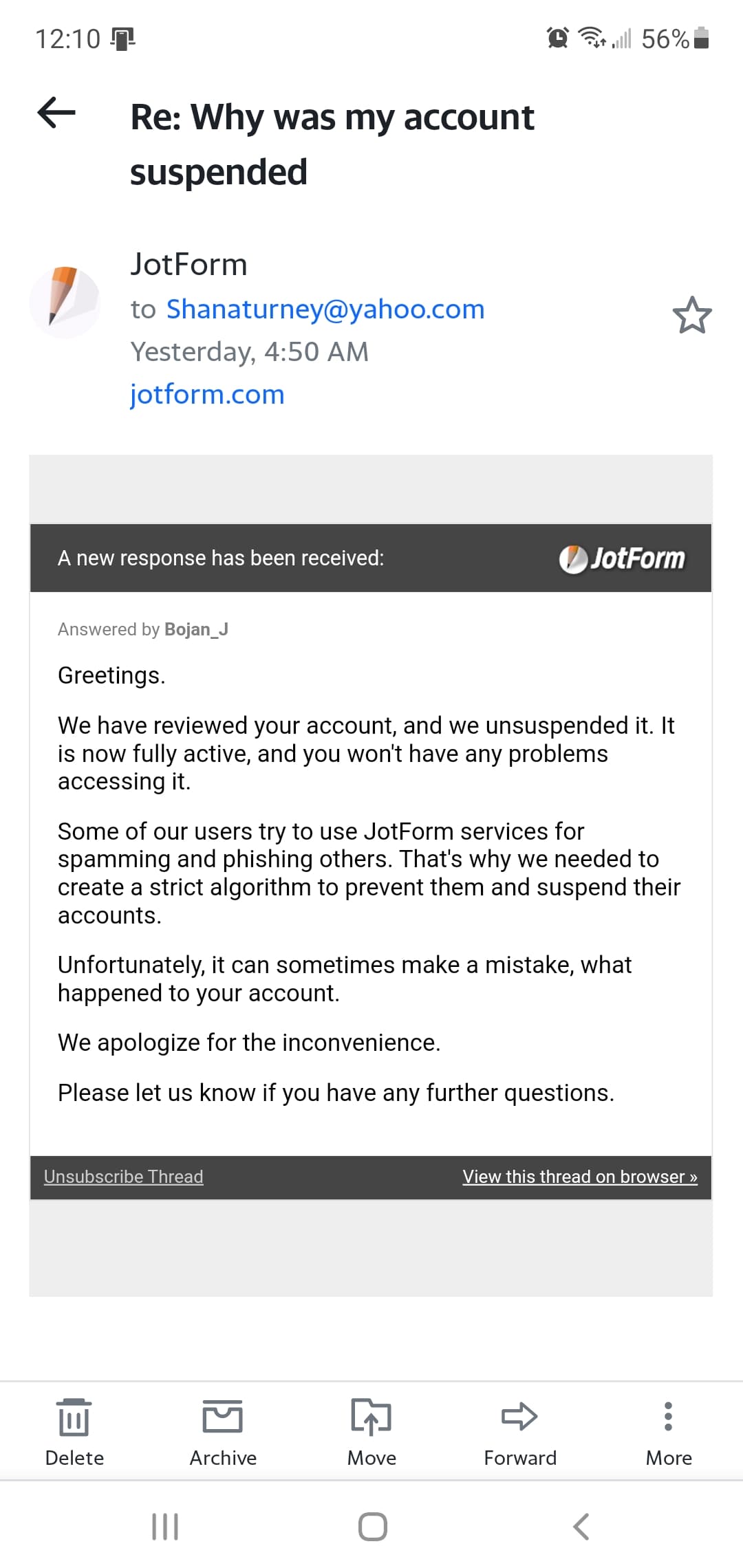Tap the email subject title

pos(332,144)
